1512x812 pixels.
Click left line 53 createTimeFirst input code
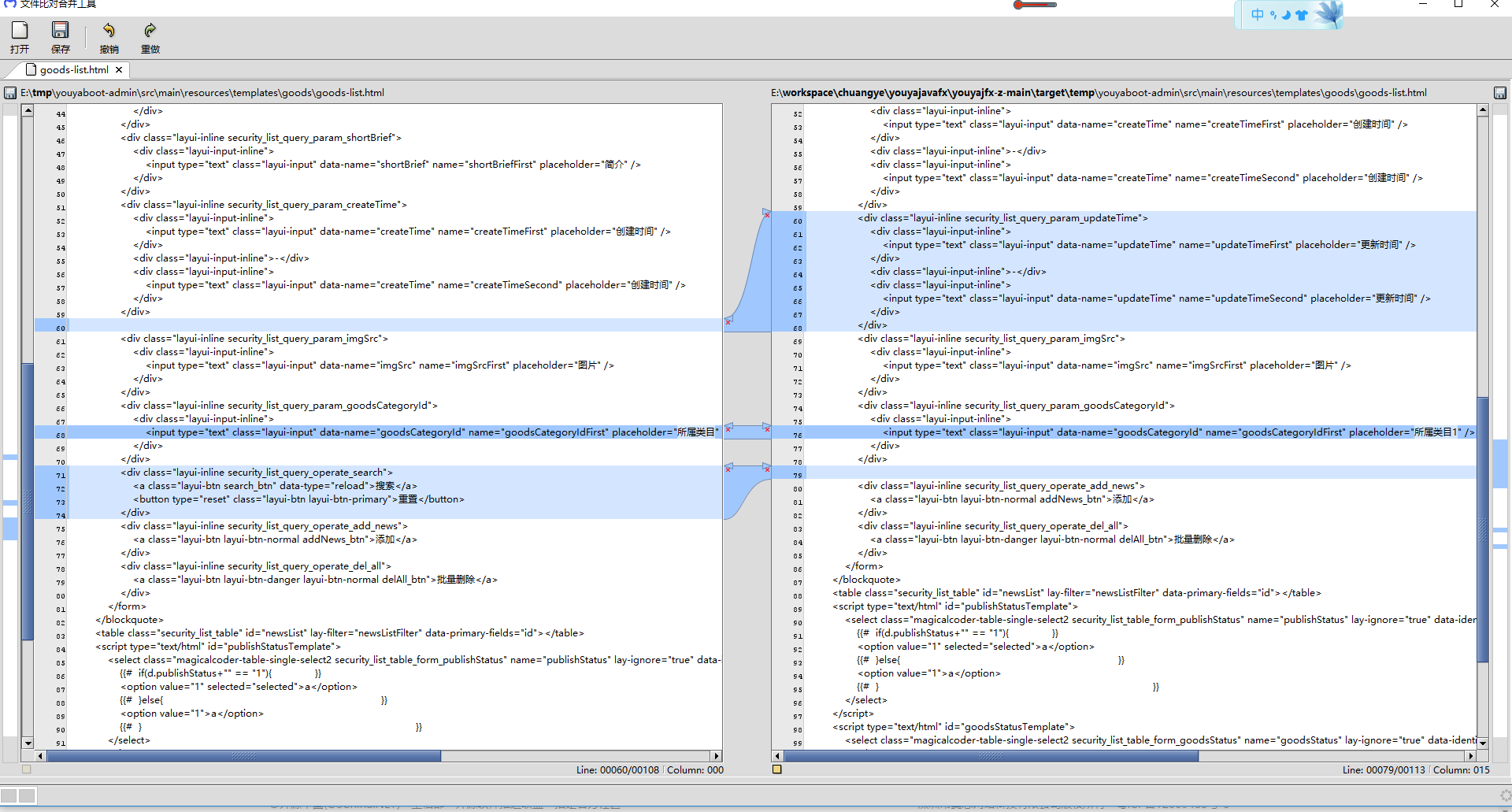pyautogui.click(x=408, y=232)
